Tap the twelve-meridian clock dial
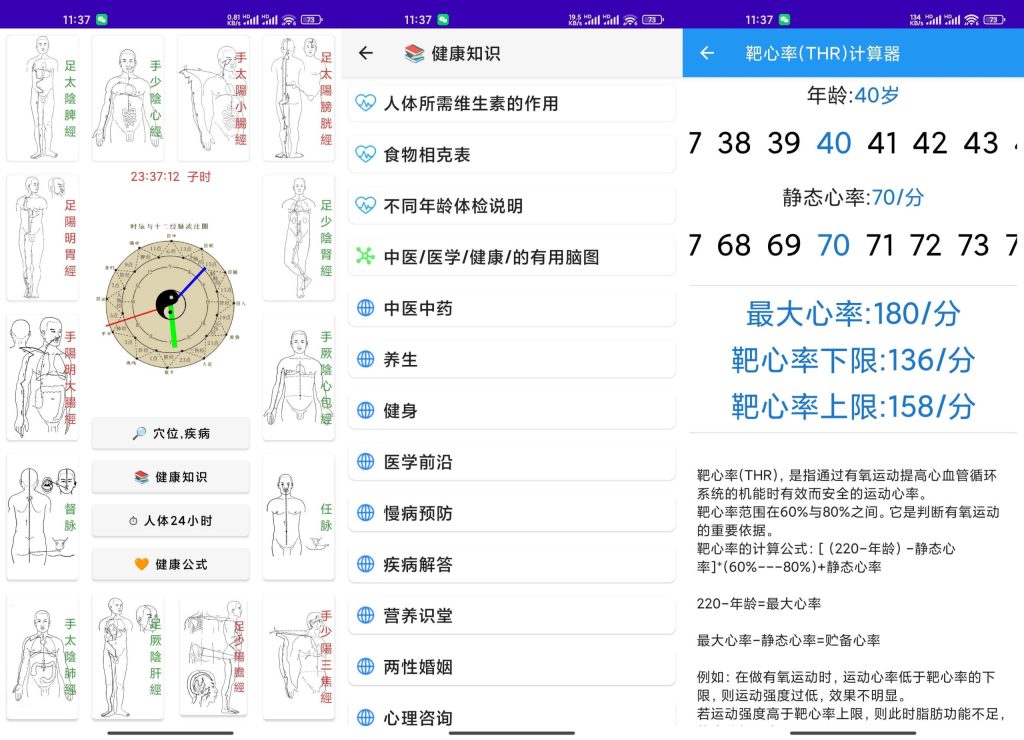 point(170,305)
